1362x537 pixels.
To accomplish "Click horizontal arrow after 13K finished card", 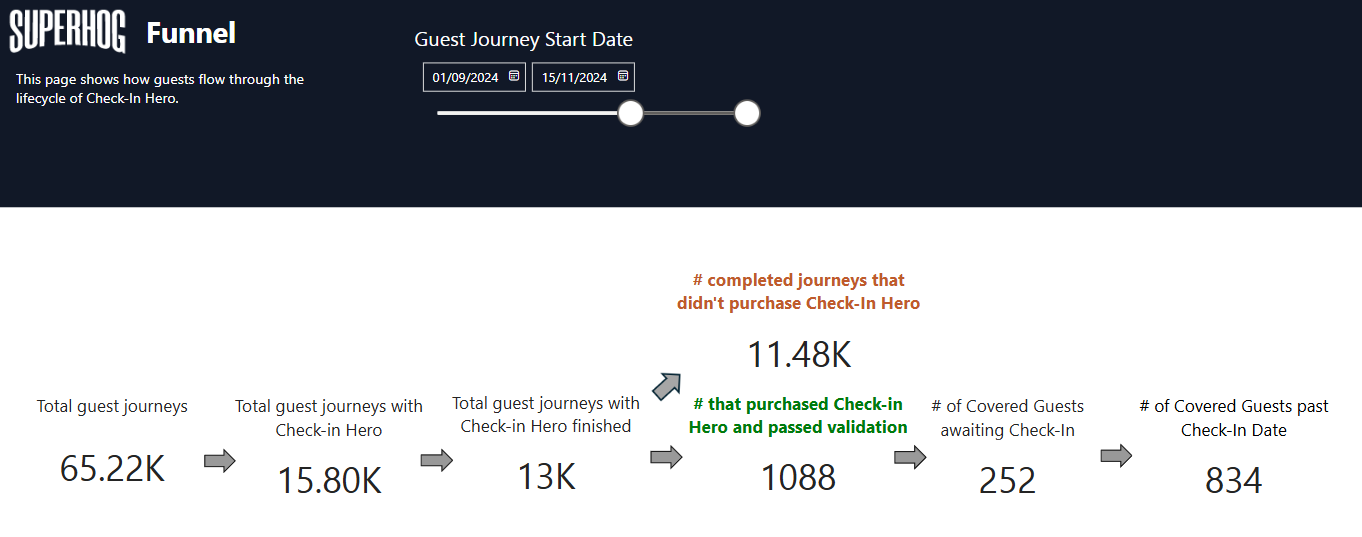I will [x=666, y=457].
